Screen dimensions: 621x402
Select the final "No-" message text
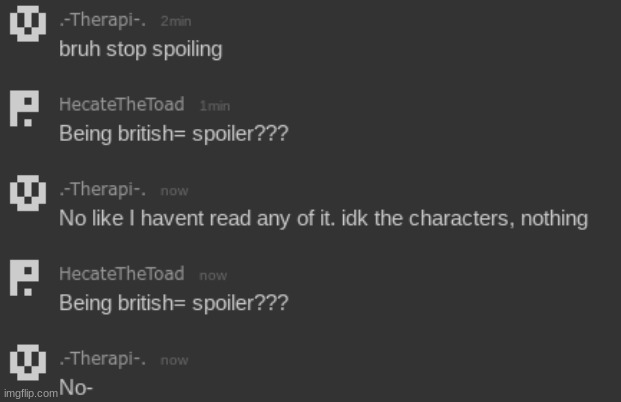[x=76, y=387]
